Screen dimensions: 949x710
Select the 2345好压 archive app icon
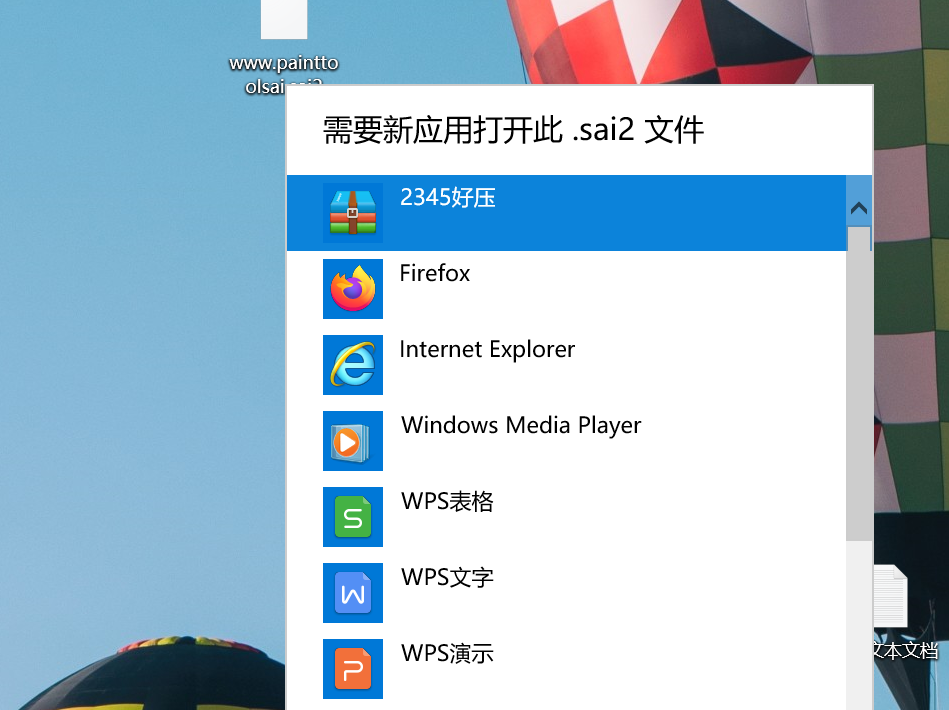[353, 212]
